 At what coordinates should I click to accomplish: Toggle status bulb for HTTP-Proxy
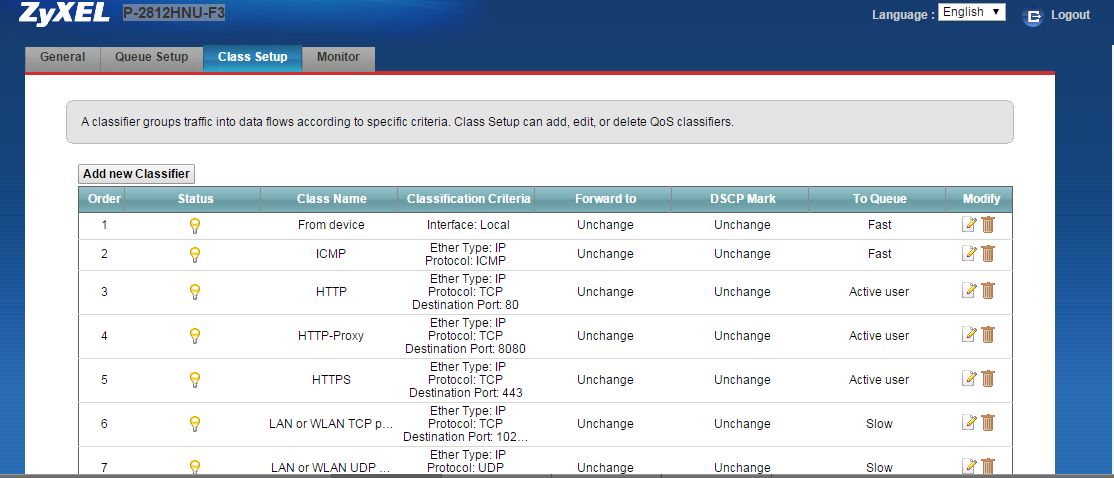click(195, 336)
